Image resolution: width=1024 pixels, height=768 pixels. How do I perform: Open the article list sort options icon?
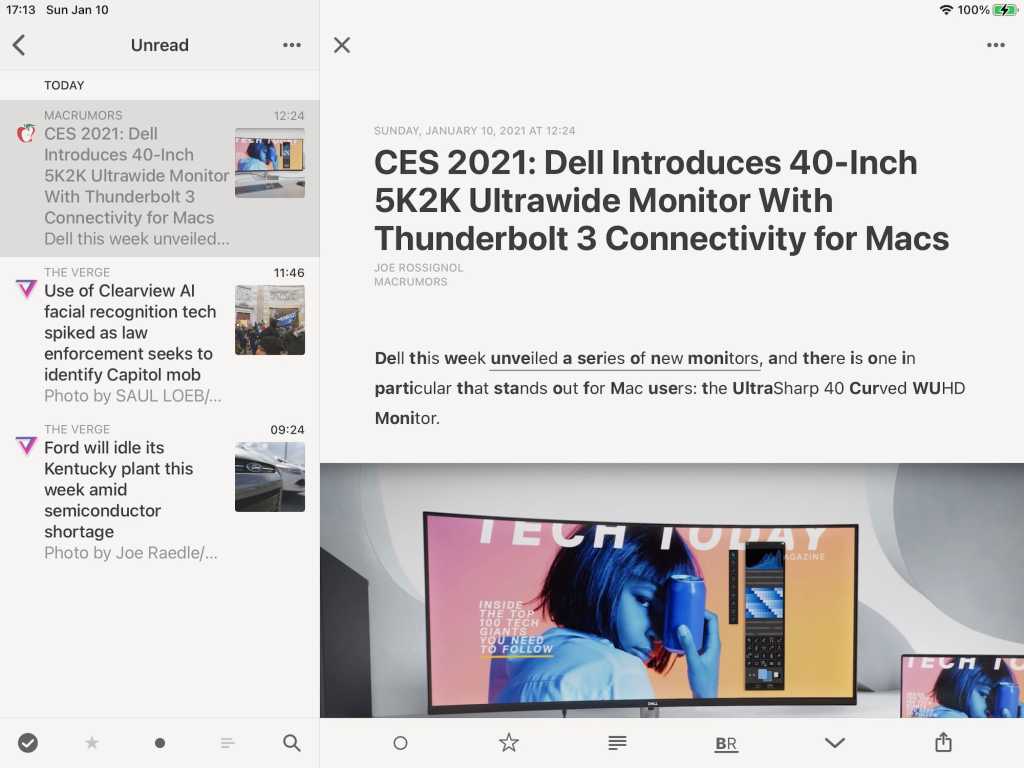click(227, 743)
